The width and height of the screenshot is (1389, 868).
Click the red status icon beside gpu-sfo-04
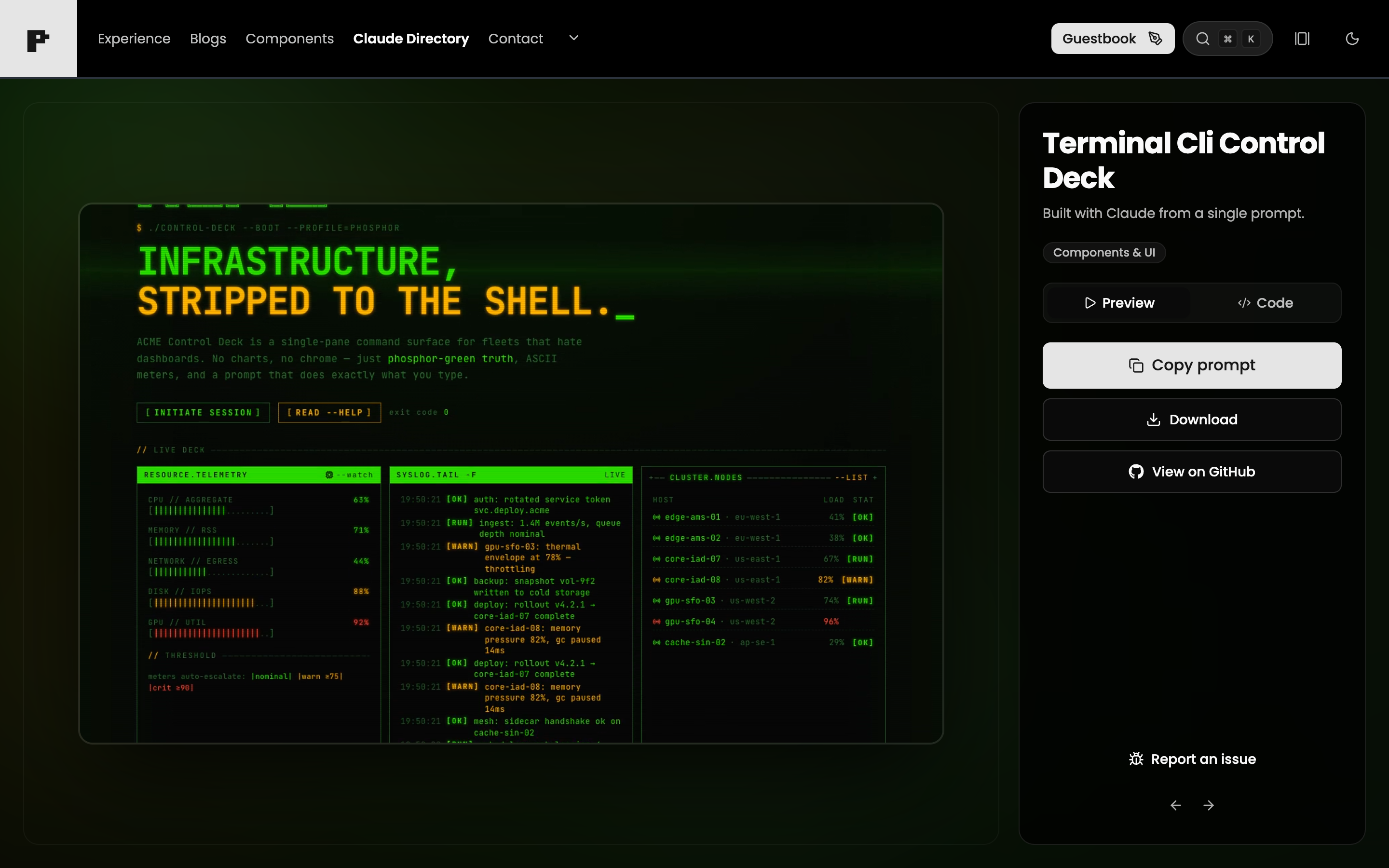(656, 622)
